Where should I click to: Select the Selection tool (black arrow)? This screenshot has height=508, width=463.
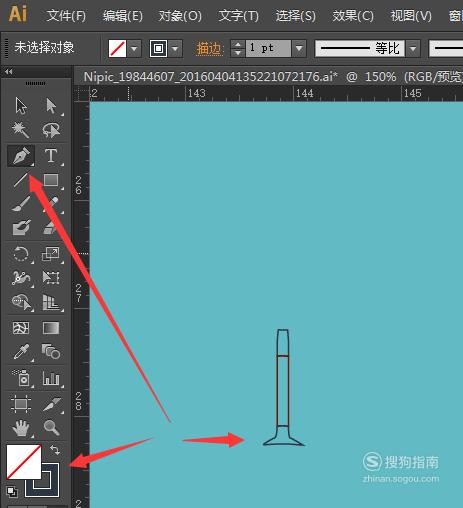pyautogui.click(x=21, y=106)
